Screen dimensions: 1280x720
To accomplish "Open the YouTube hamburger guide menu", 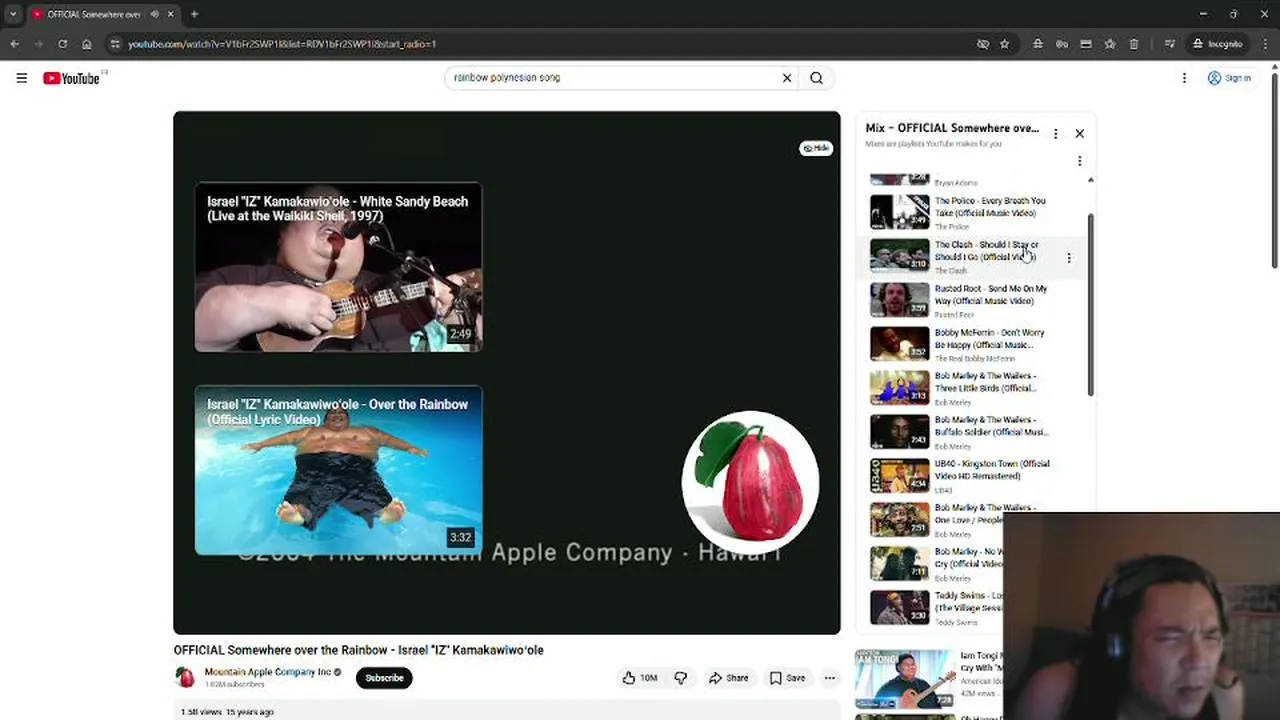I will point(21,78).
